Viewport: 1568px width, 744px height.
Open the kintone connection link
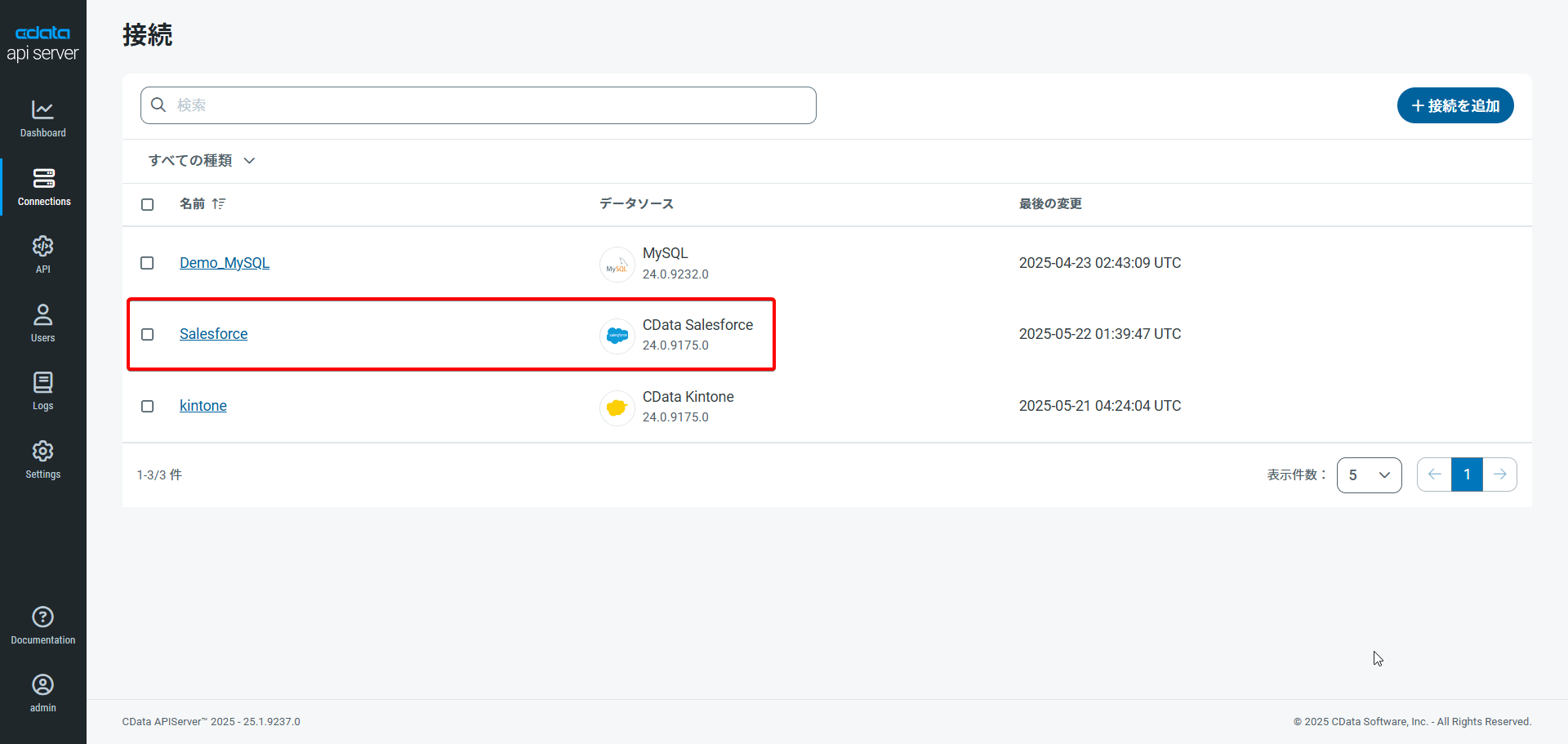tap(203, 406)
